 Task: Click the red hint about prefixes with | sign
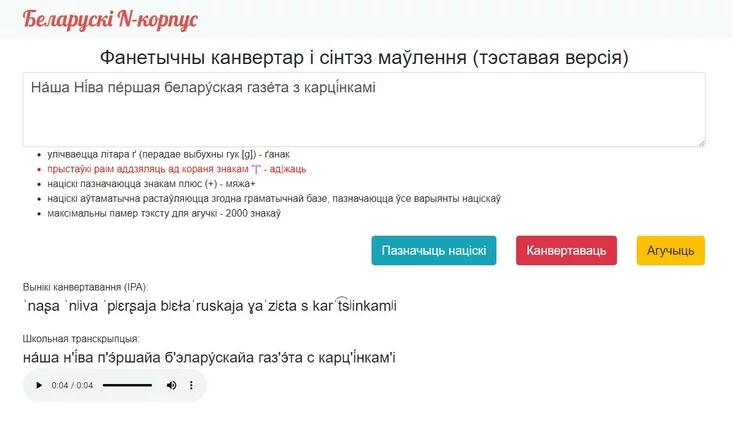176,169
